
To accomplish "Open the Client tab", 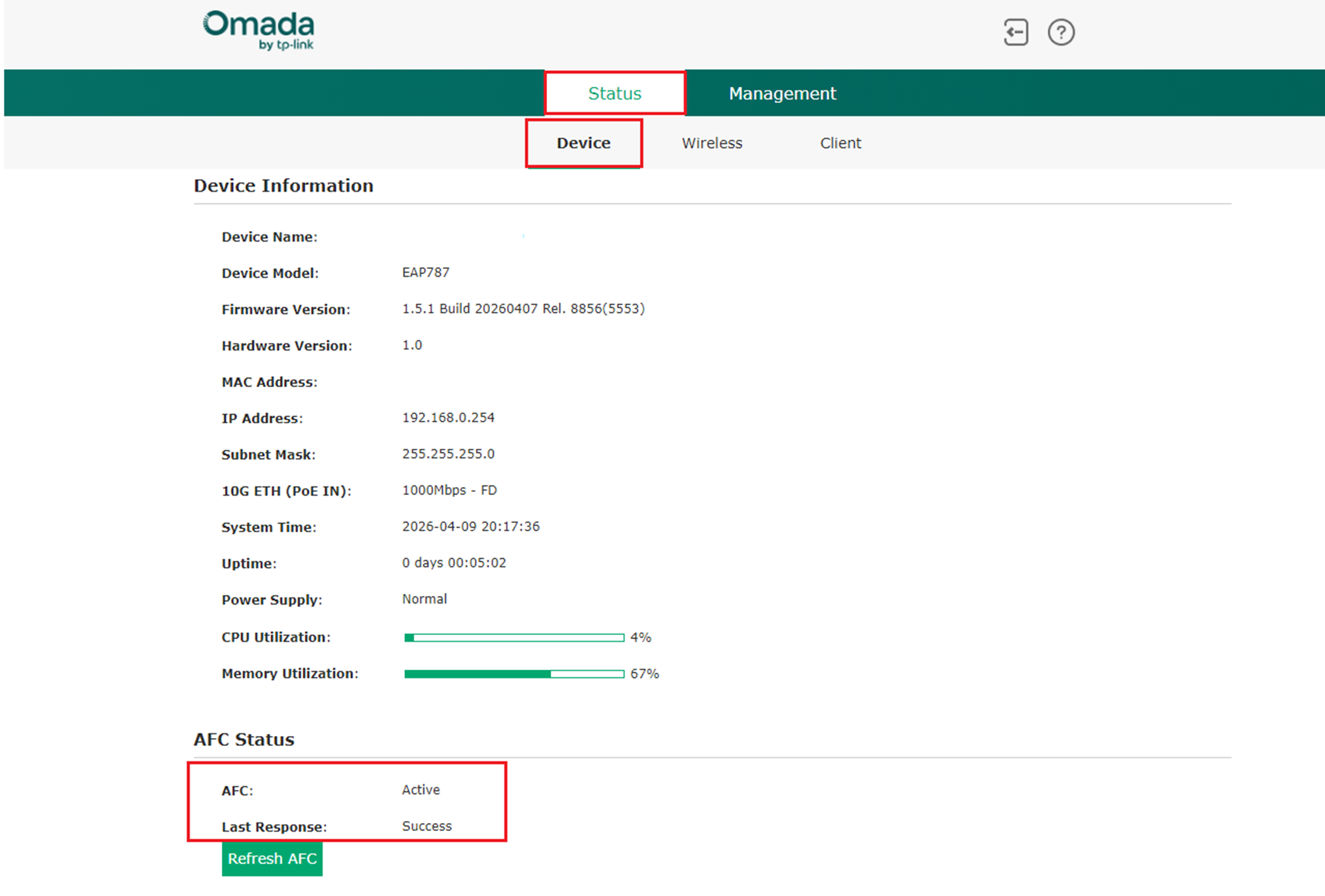I will tap(840, 143).
